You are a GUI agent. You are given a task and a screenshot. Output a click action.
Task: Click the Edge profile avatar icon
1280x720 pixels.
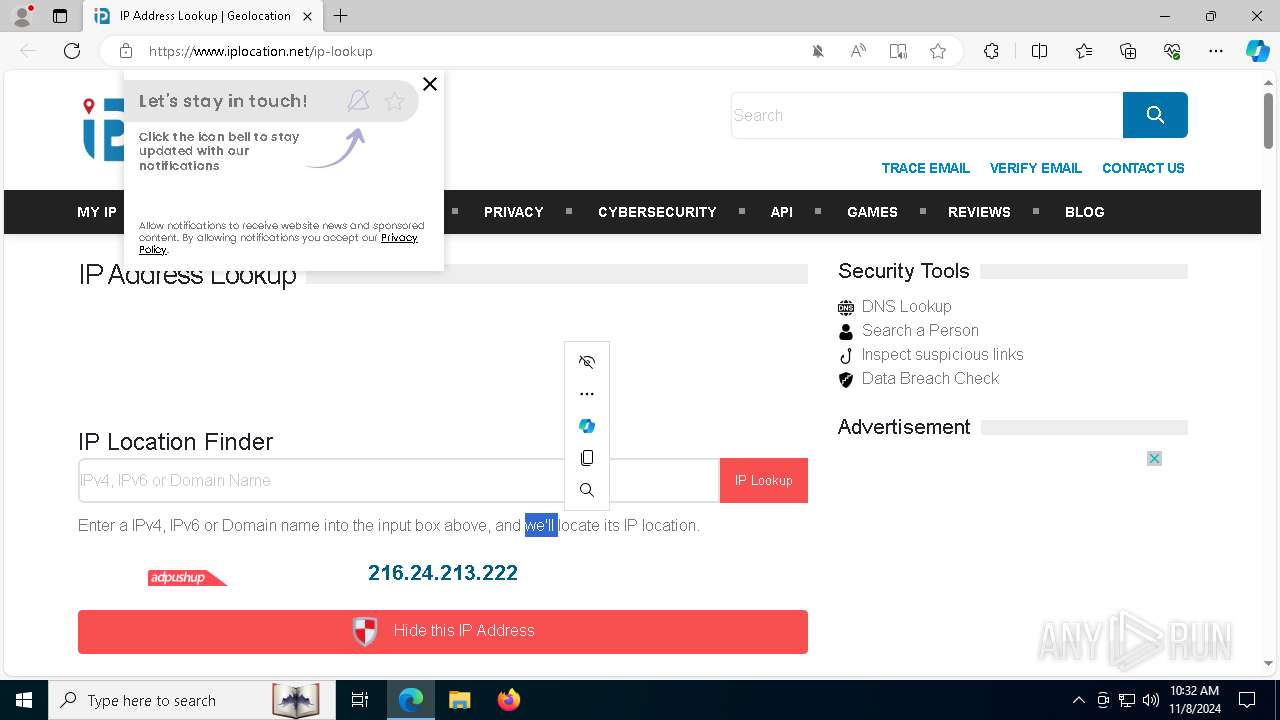click(x=21, y=16)
